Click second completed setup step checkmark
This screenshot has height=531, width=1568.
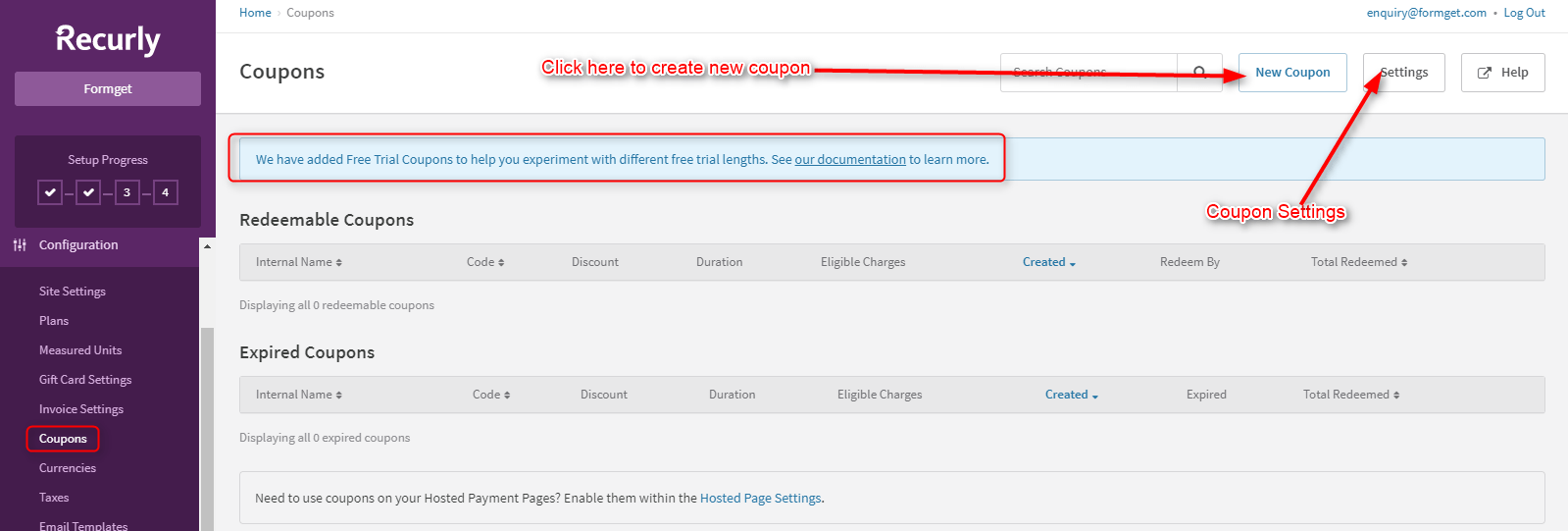[88, 192]
